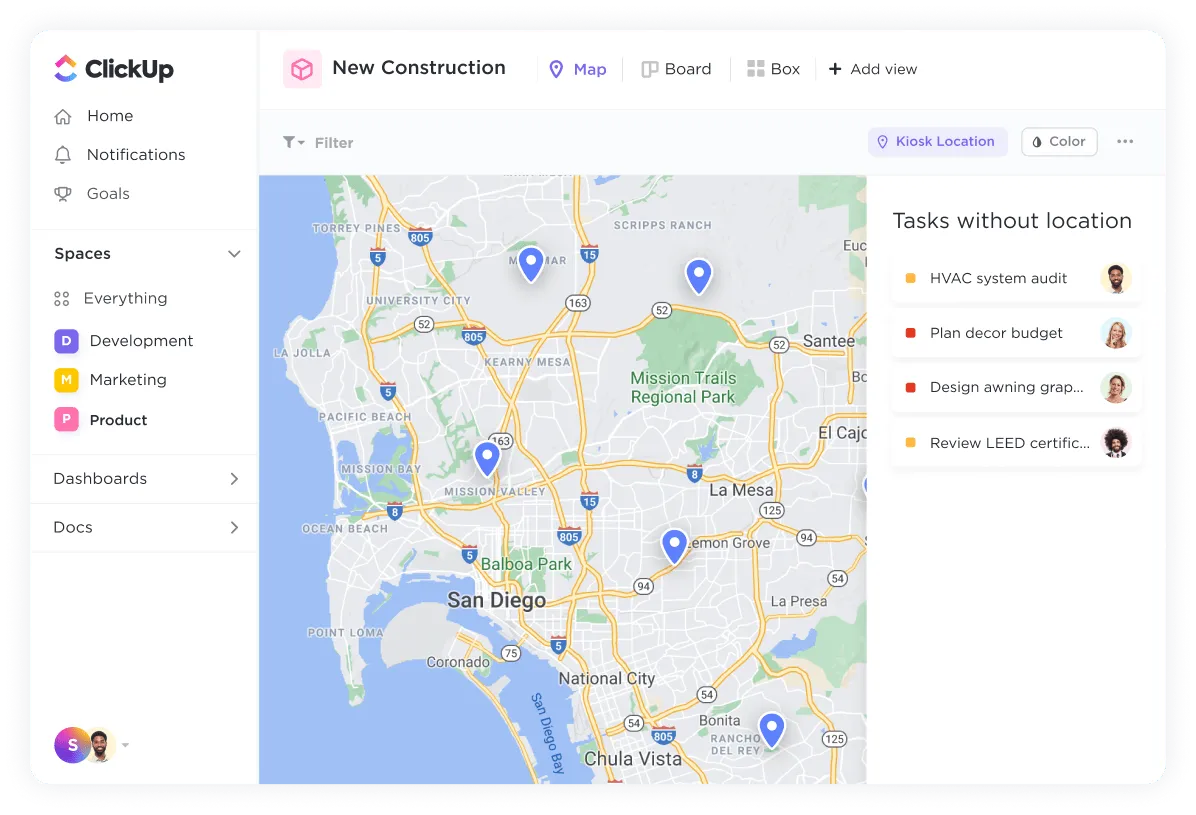Click the Design awning task assignee avatar
The height and width of the screenshot is (815, 1196).
[1116, 388]
